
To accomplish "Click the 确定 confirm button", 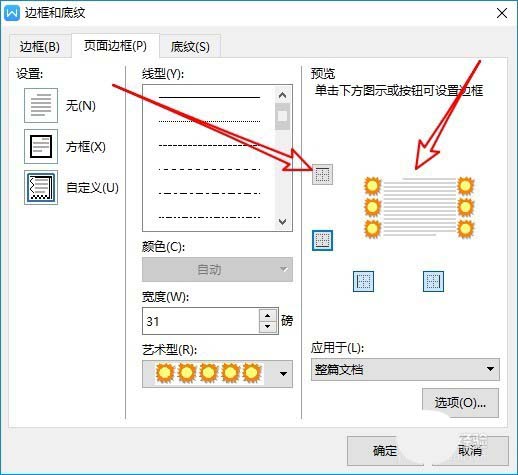I will pos(385,451).
